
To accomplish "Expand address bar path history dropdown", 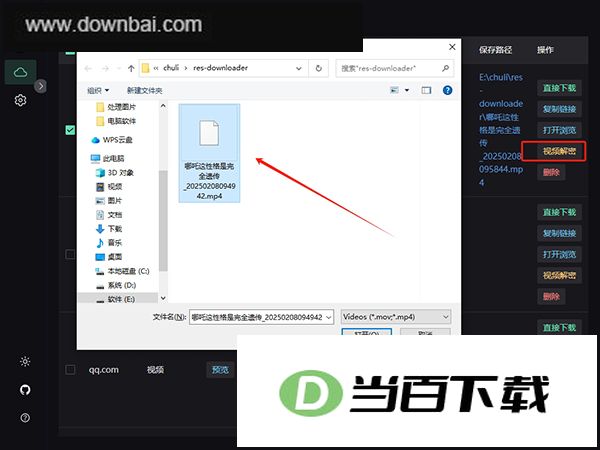I will (x=298, y=68).
